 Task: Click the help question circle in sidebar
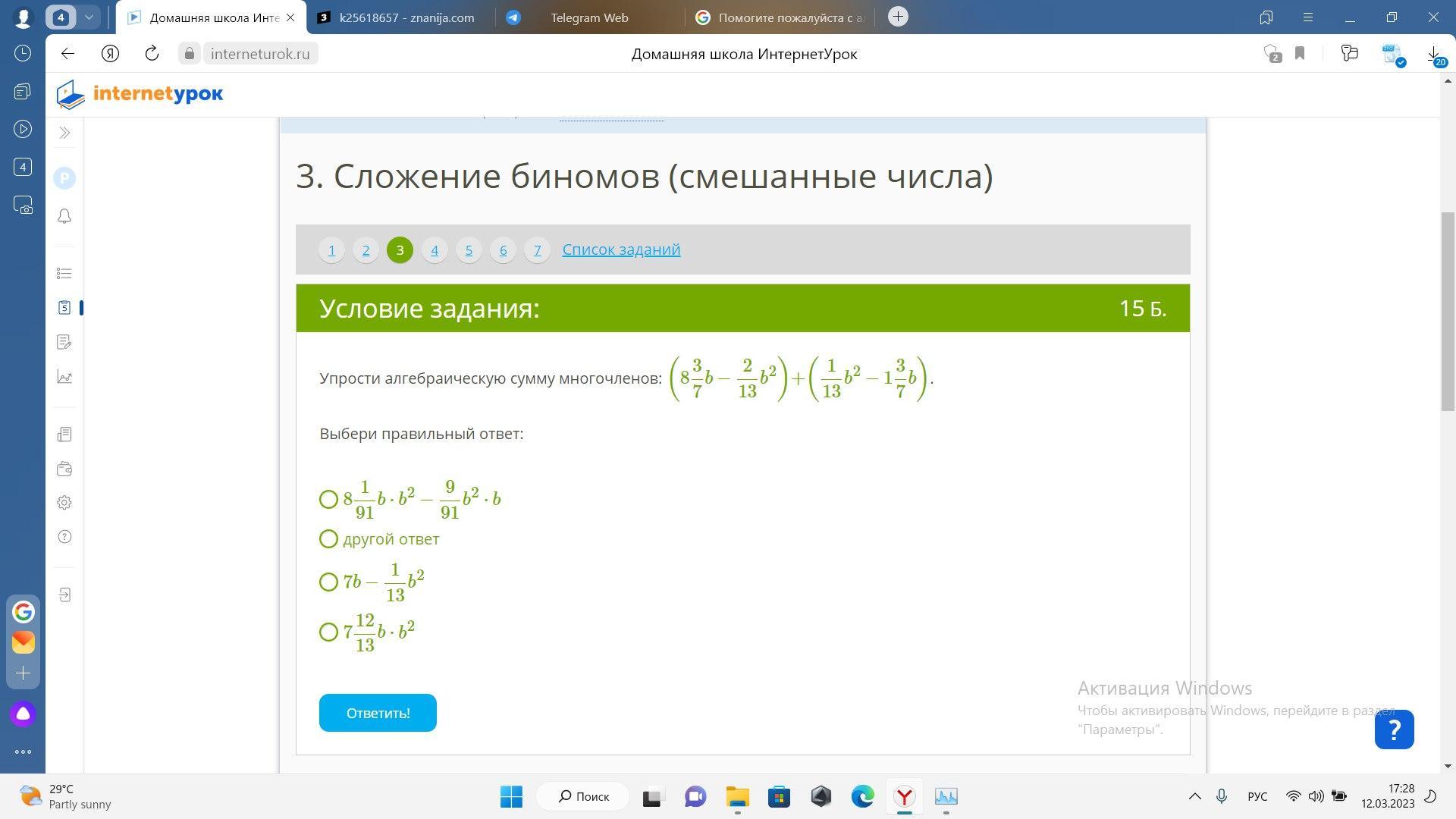[64, 537]
